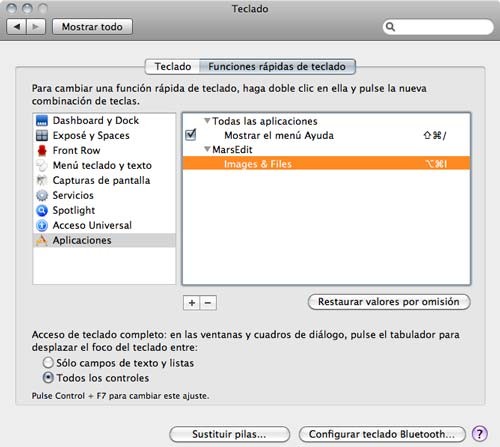The width and height of the screenshot is (500, 447).
Task: Select Dashboard y Dock category label
Action: point(96,120)
